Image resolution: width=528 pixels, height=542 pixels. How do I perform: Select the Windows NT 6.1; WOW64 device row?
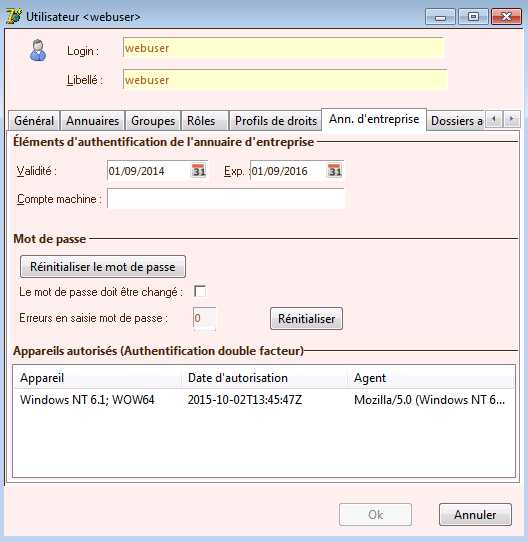point(263,400)
